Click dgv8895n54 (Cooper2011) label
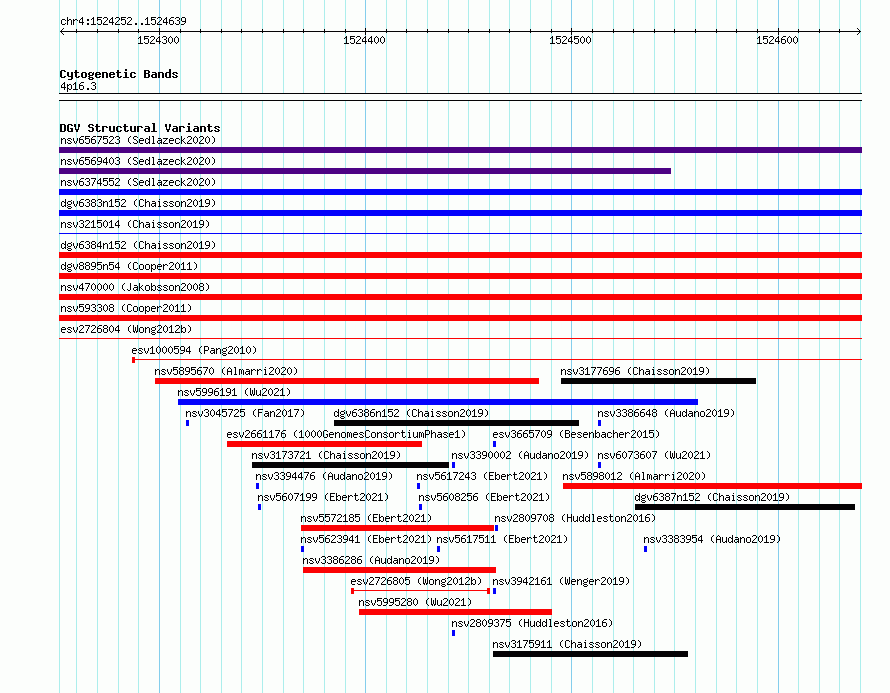The width and height of the screenshot is (890, 693). [x=129, y=266]
